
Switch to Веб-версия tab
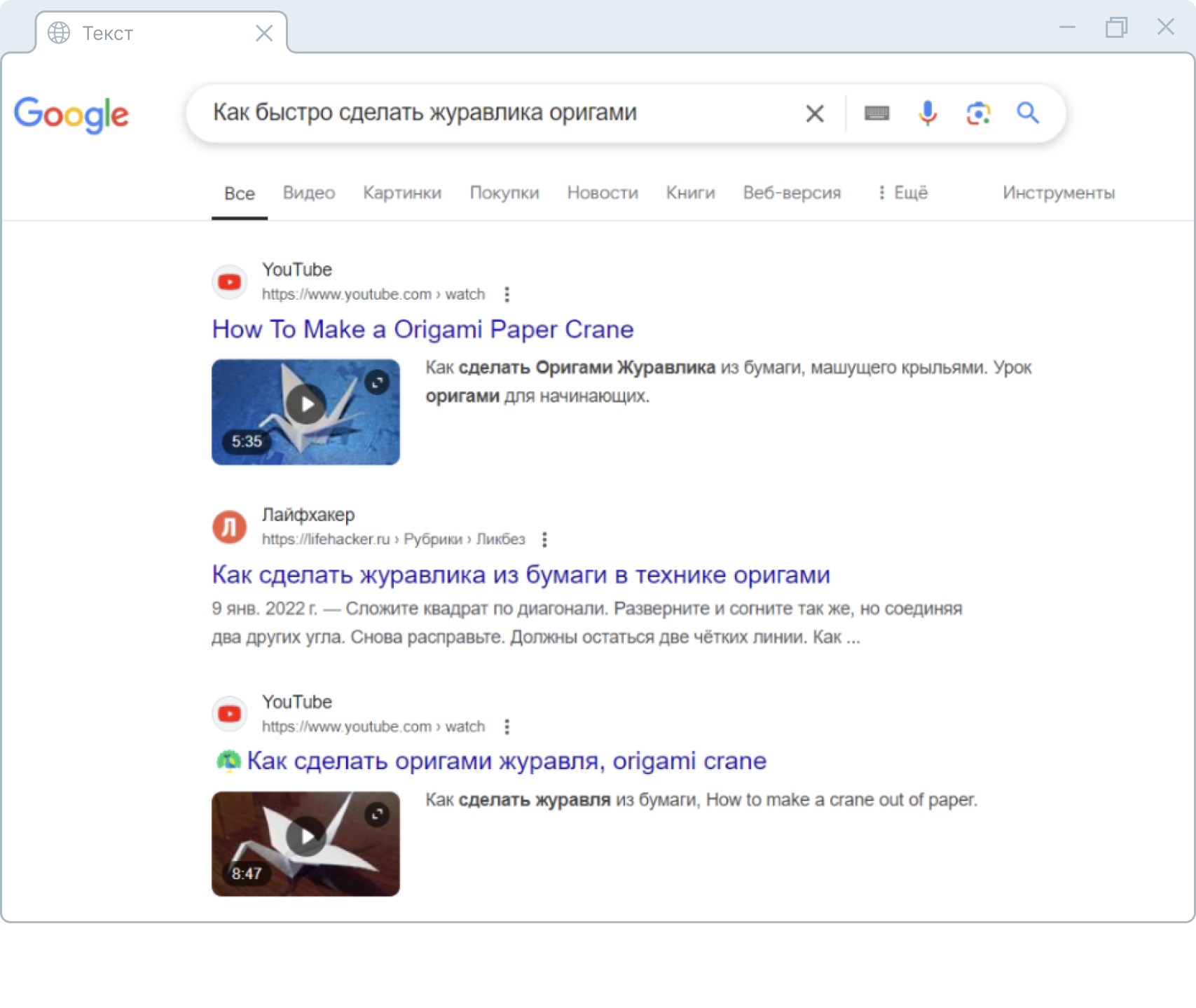[792, 193]
